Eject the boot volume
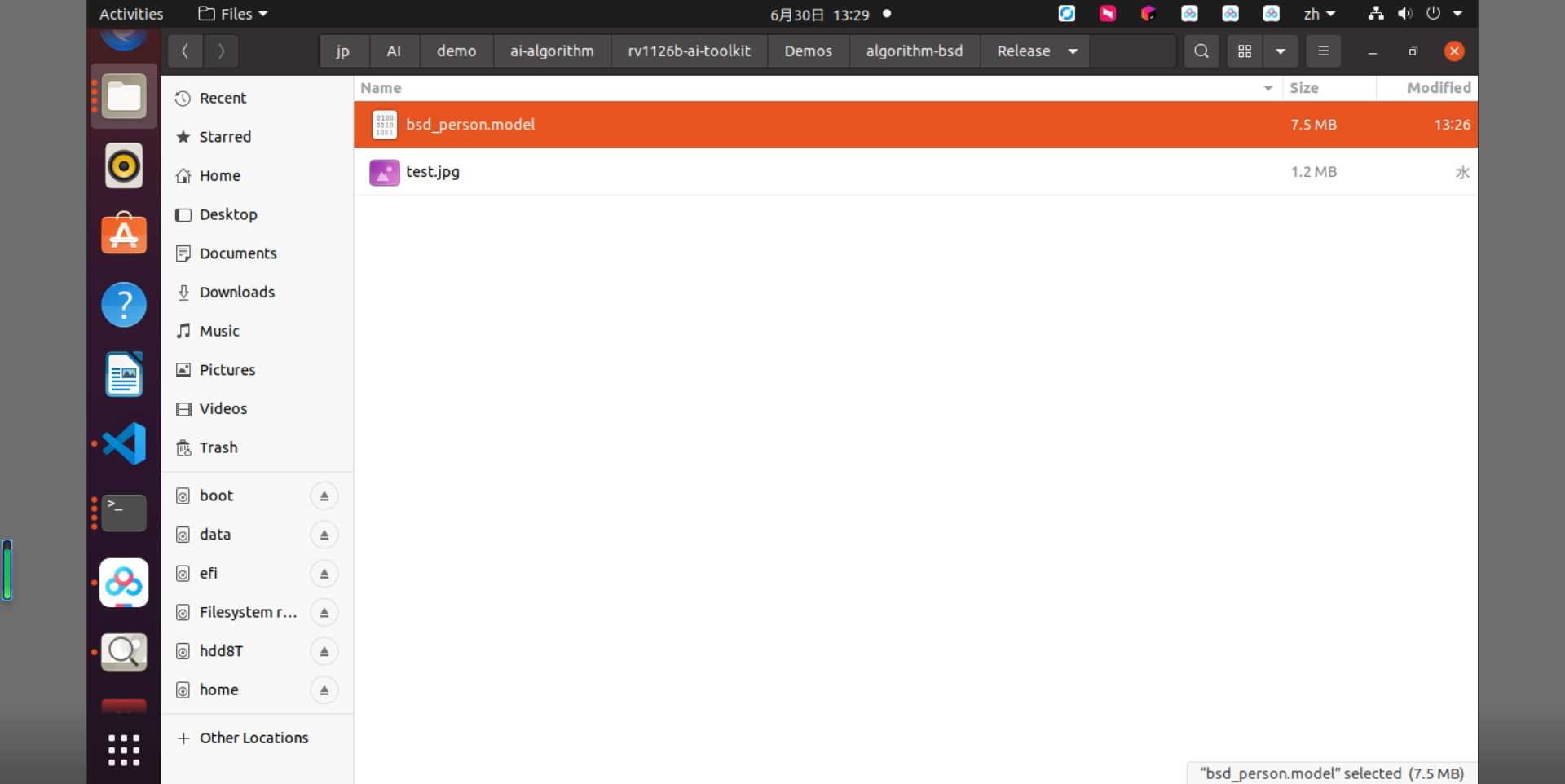This screenshot has width=1565, height=784. tap(324, 496)
